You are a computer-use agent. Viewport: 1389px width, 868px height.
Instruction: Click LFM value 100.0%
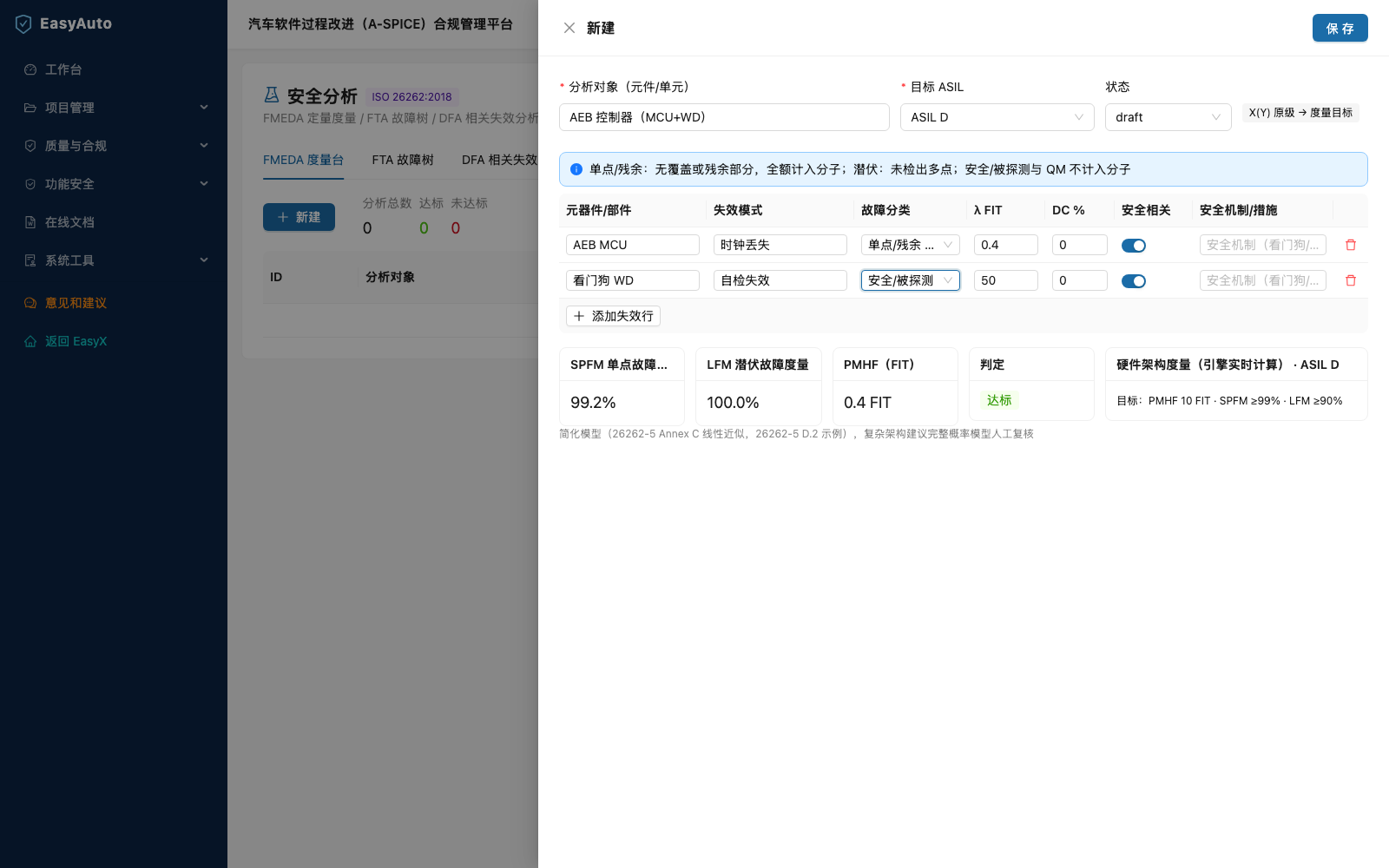point(733,403)
